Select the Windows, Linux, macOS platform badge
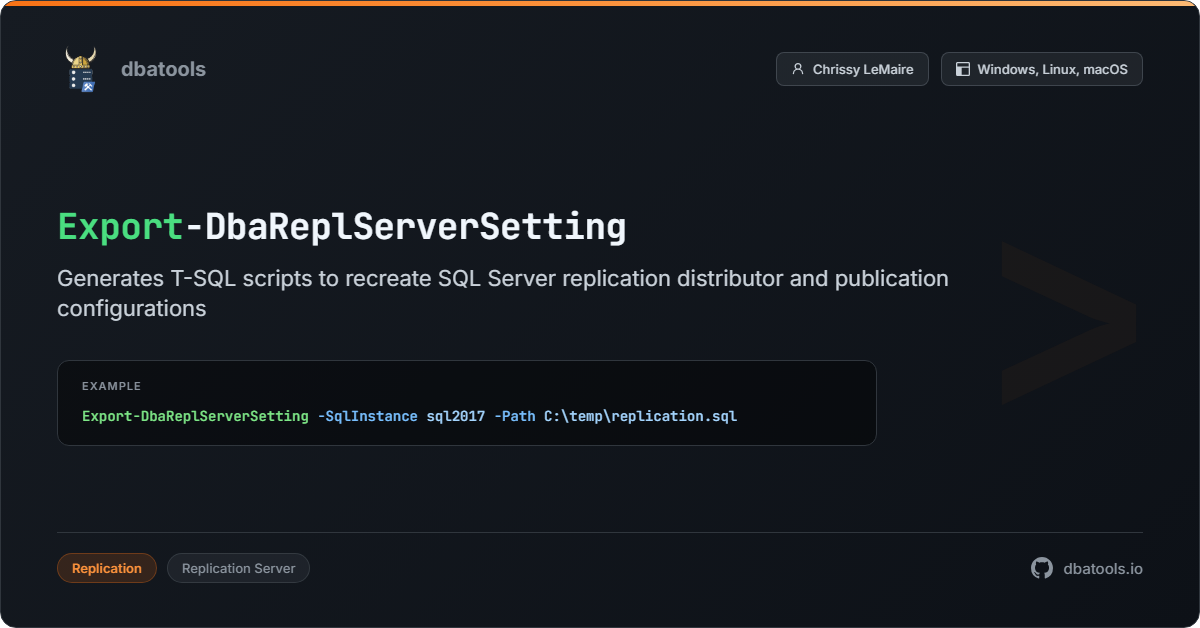The image size is (1200, 628). 1041,69
